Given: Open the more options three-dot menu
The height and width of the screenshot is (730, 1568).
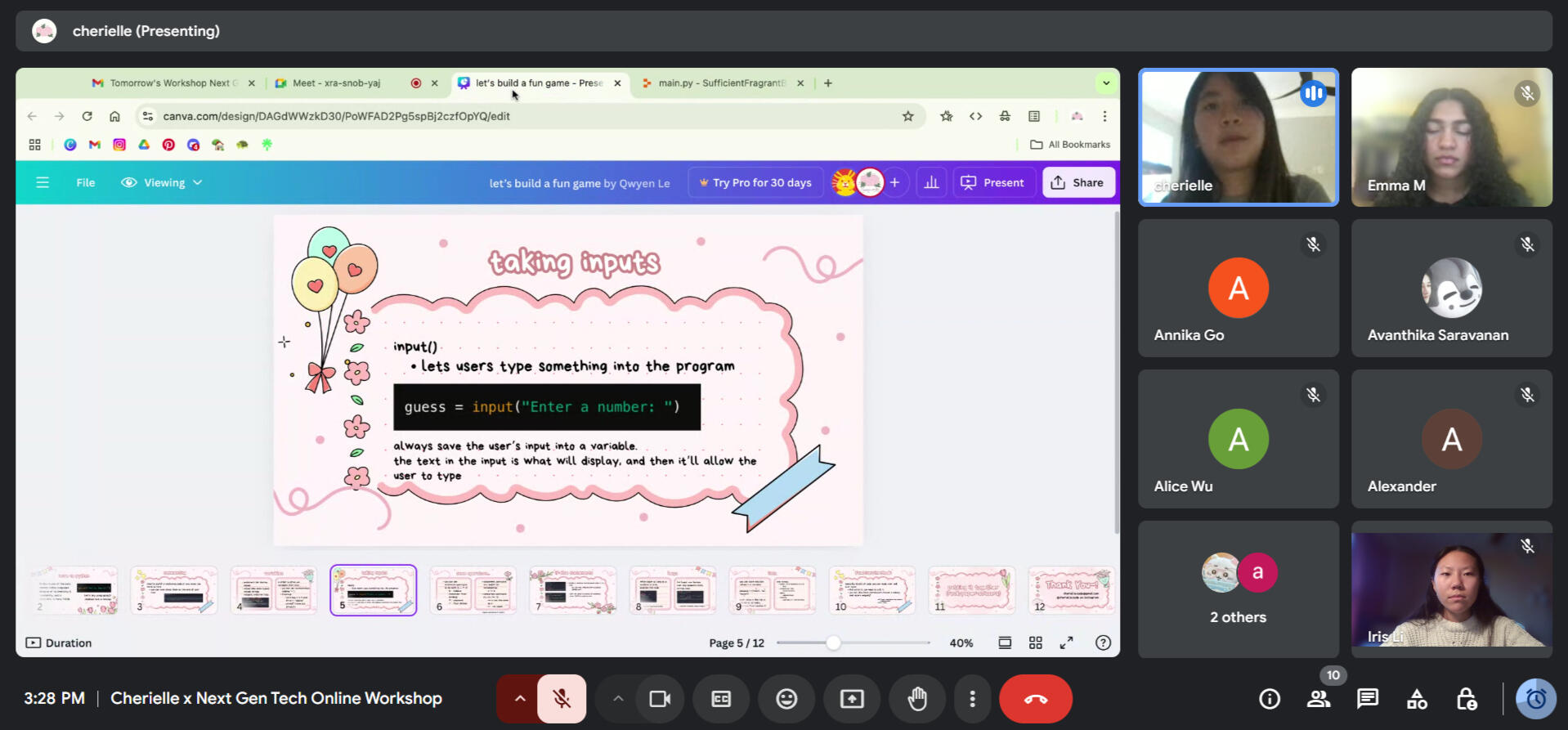Looking at the screenshot, I should 972,699.
